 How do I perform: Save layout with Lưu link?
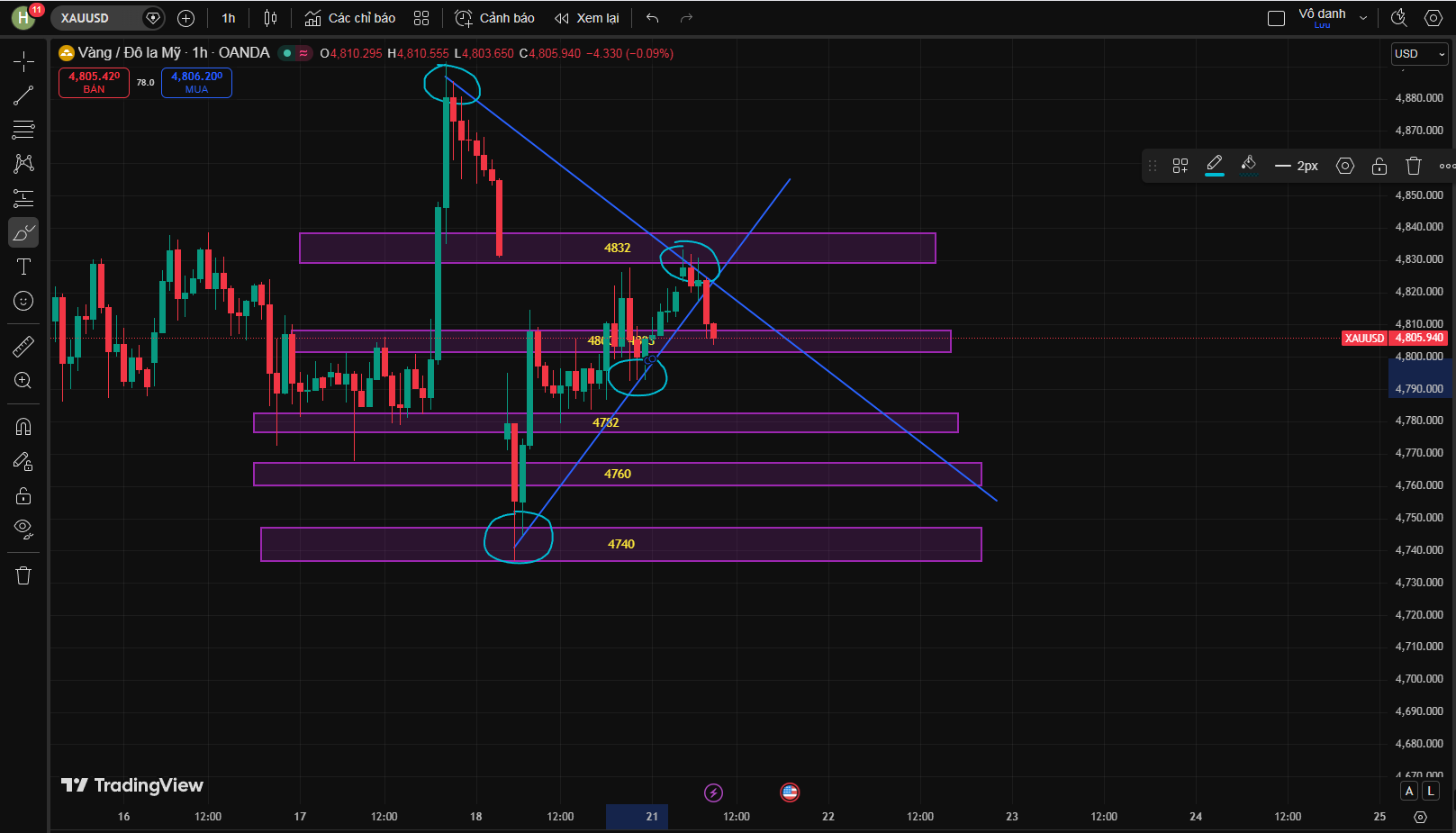click(1322, 25)
